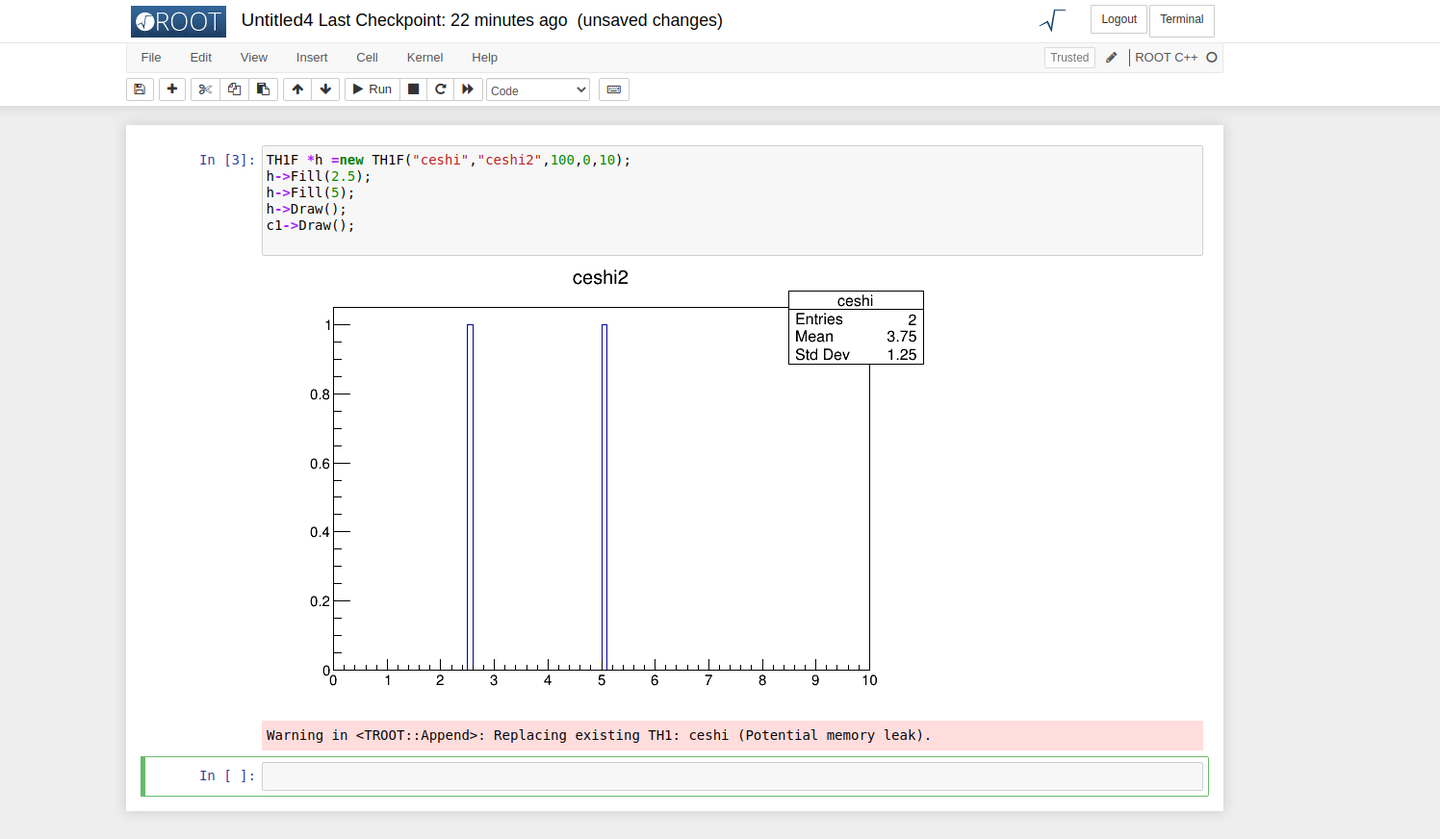Toggle the Trusted notebook indicator
This screenshot has height=839, width=1440.
pyautogui.click(x=1069, y=57)
